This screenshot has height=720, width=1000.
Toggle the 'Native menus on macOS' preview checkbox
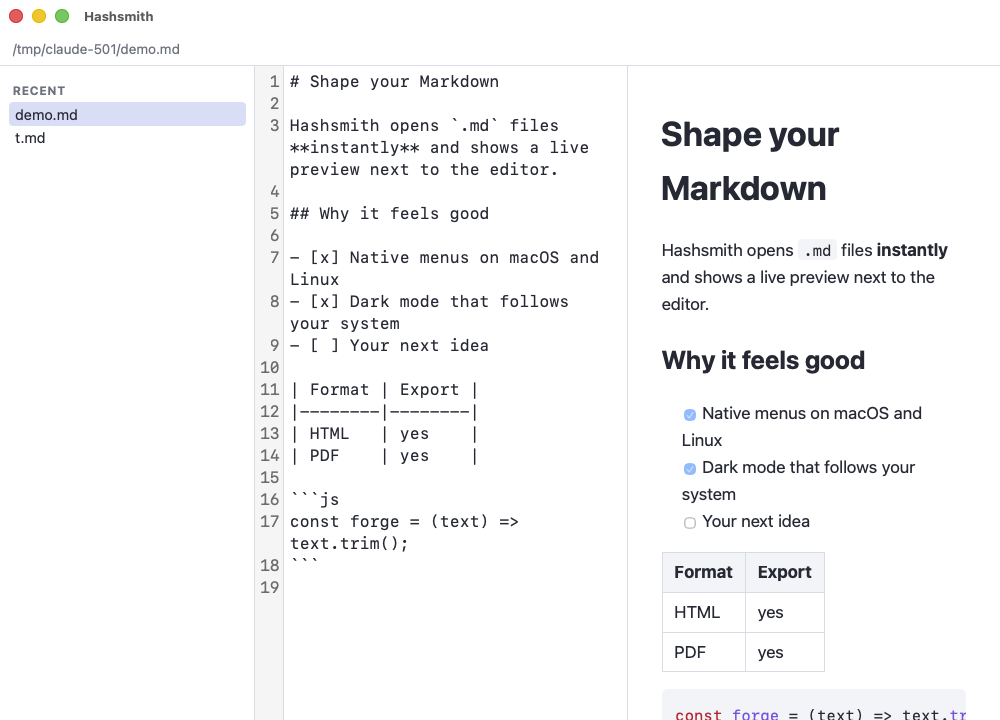689,415
